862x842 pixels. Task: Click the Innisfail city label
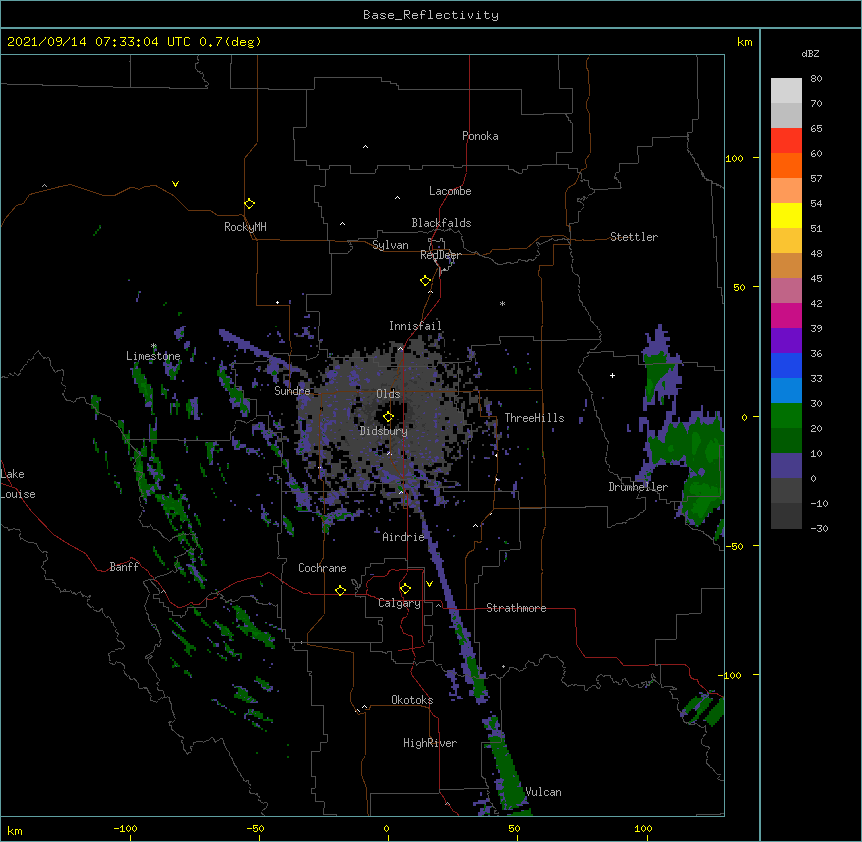[x=415, y=326]
